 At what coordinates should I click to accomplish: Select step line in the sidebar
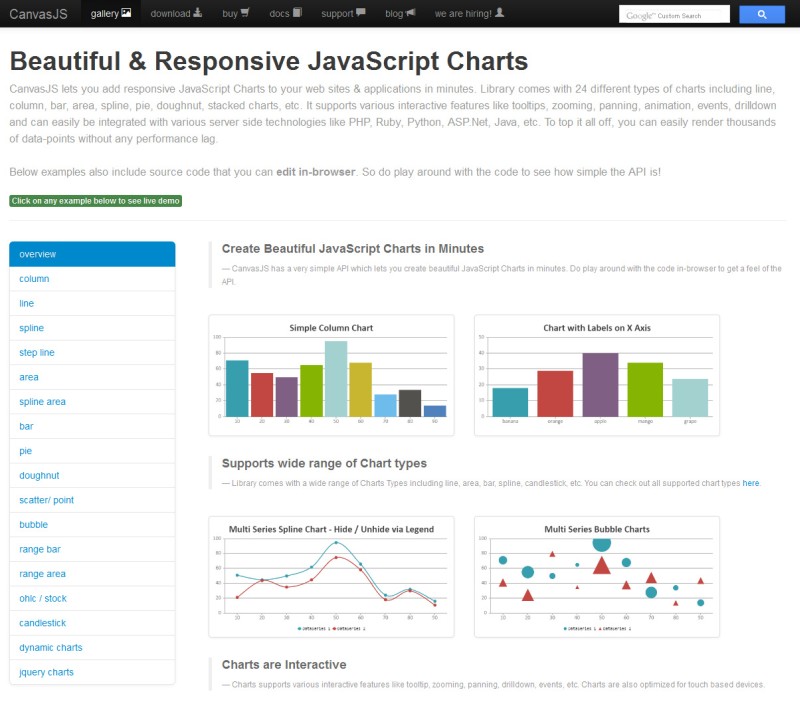tap(92, 353)
